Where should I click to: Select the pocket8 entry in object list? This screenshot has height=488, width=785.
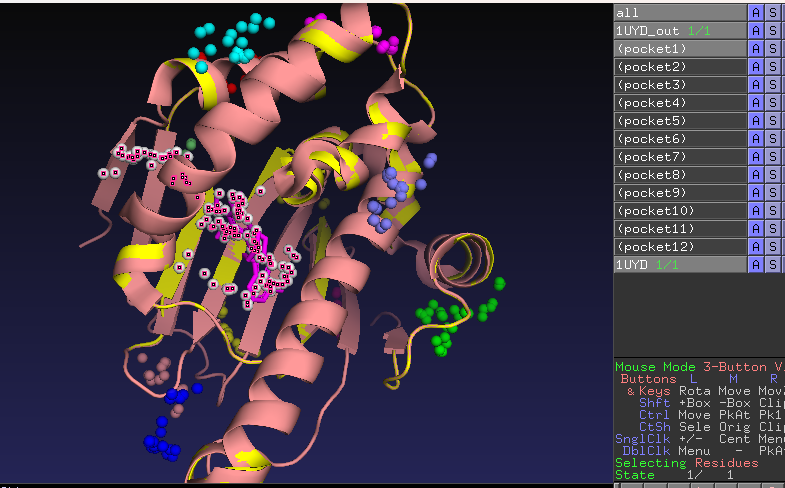click(x=680, y=174)
